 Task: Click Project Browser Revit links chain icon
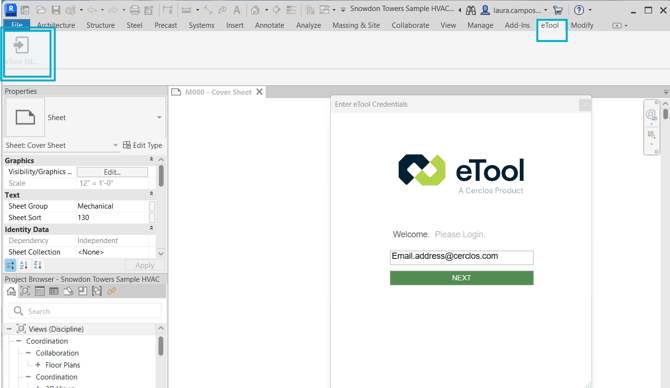tap(112, 291)
